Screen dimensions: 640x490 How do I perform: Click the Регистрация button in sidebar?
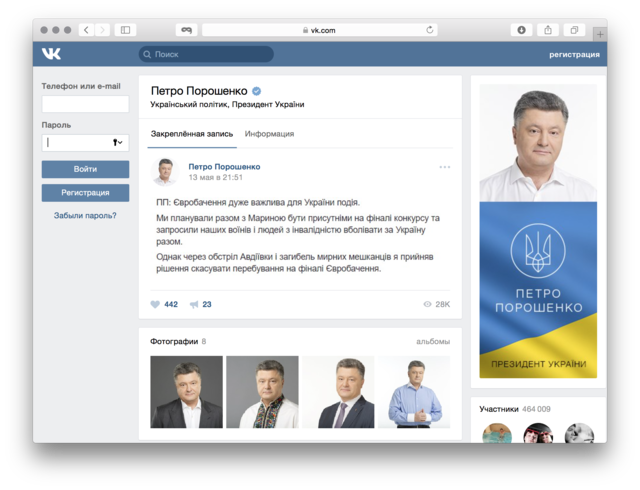point(85,193)
